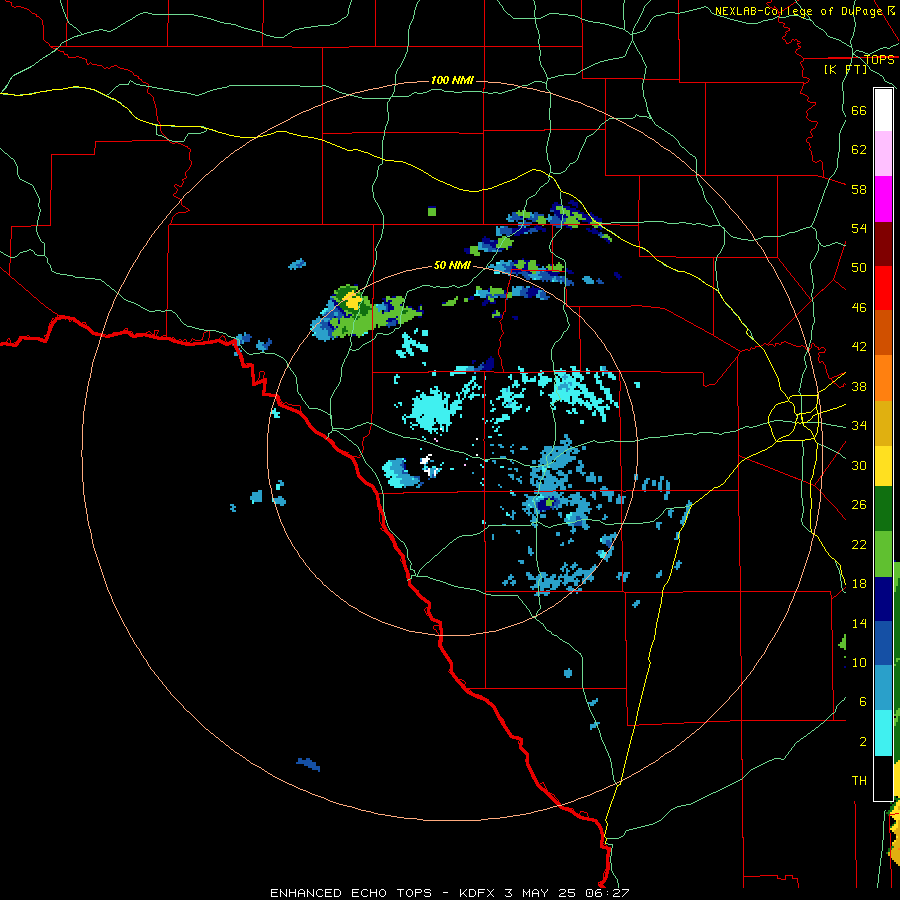Image resolution: width=900 pixels, height=900 pixels.
Task: Click the ENHANCED ECHO TOPS caption
Action: coord(351,893)
